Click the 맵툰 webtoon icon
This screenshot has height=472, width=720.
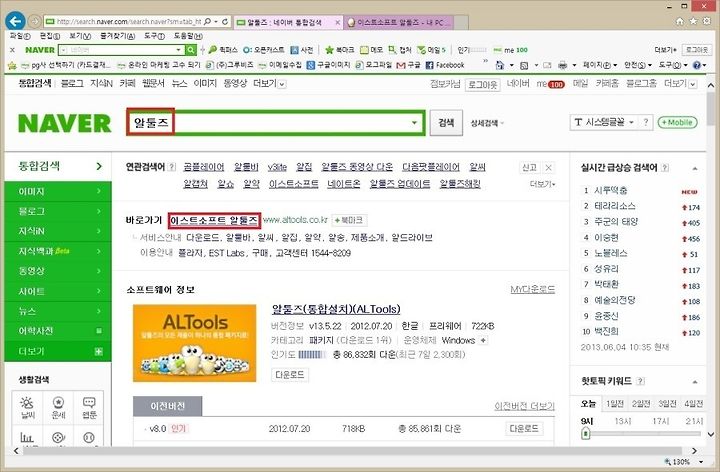pyautogui.click(x=89, y=407)
